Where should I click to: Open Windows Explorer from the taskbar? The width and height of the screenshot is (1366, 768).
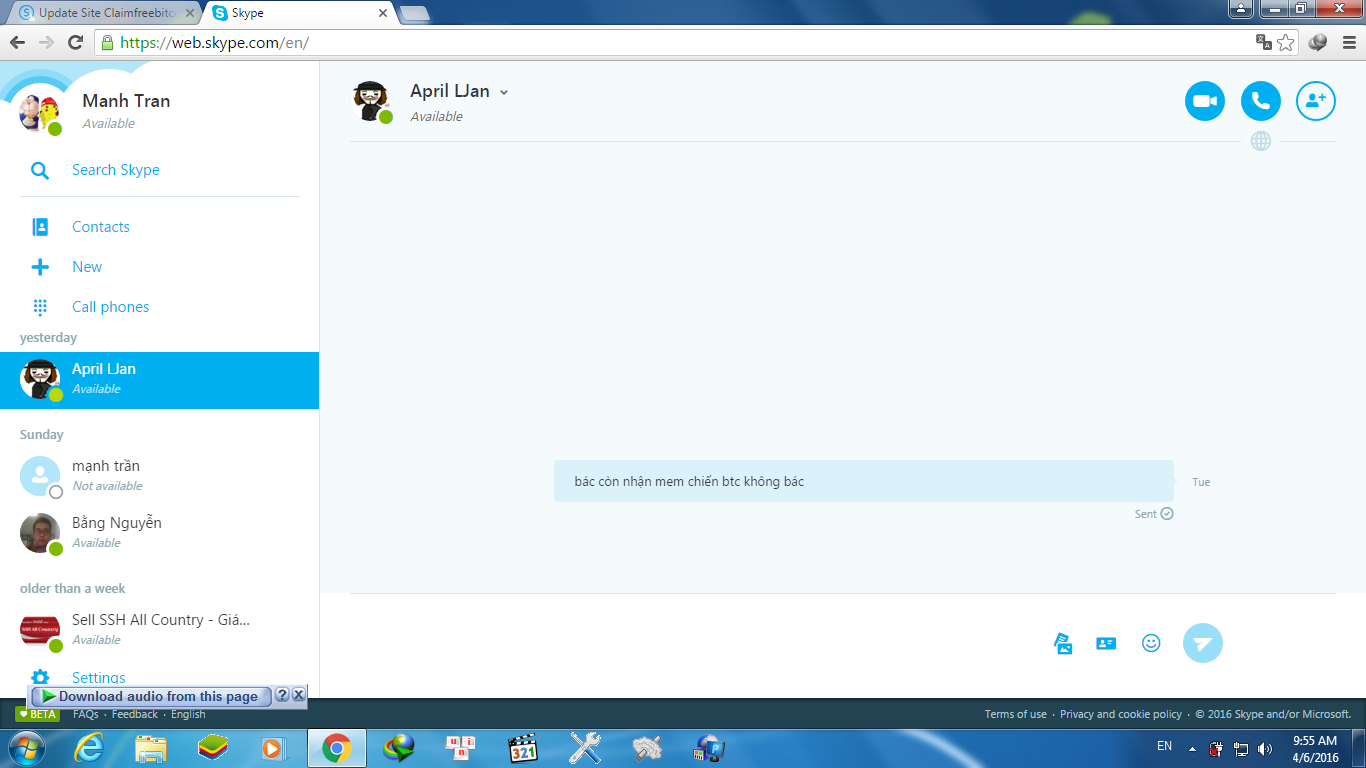pyautogui.click(x=151, y=748)
